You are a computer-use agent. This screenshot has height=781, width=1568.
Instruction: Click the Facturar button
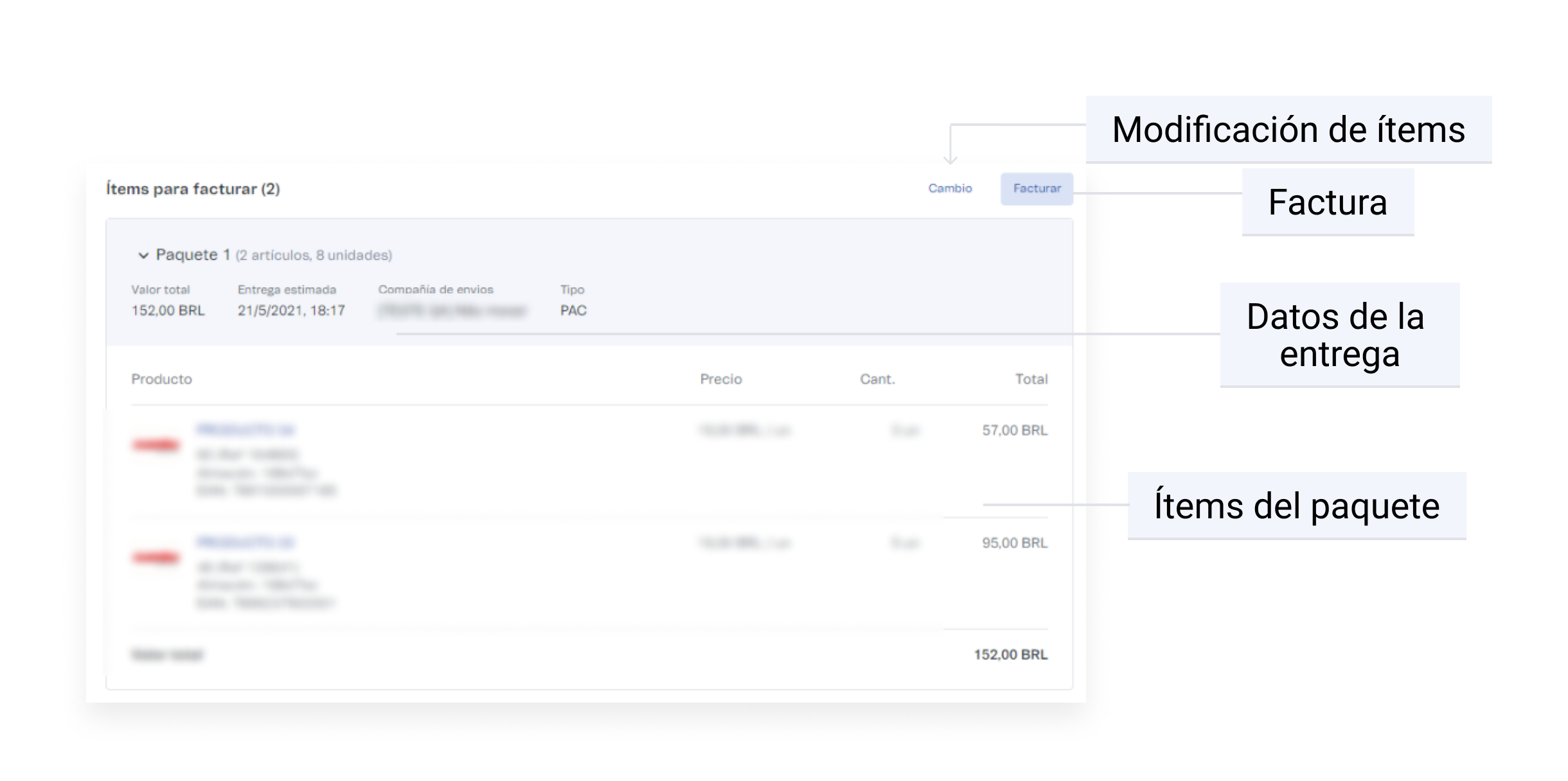(x=1036, y=189)
